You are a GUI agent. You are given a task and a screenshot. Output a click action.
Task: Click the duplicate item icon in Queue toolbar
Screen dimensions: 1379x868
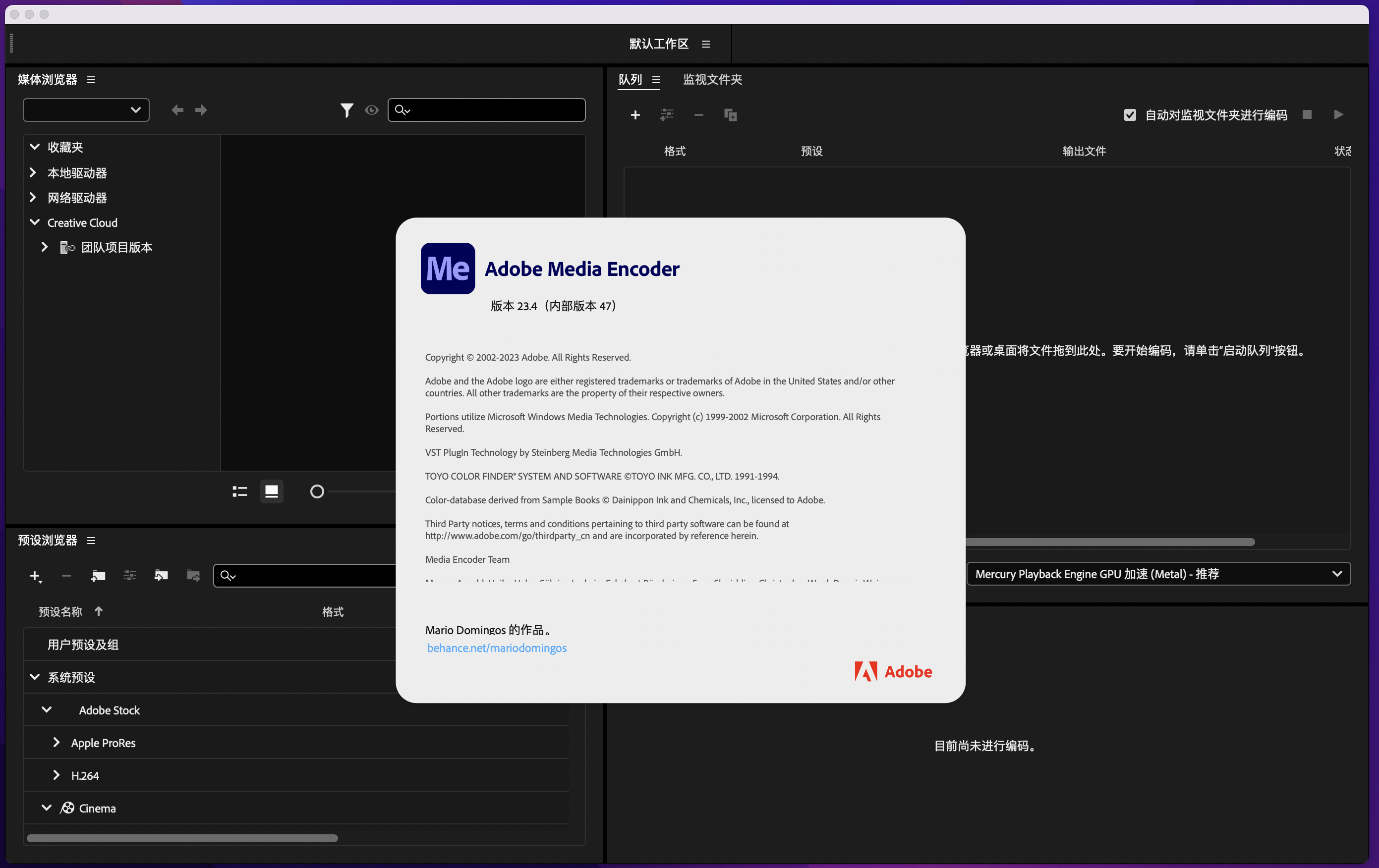730,115
